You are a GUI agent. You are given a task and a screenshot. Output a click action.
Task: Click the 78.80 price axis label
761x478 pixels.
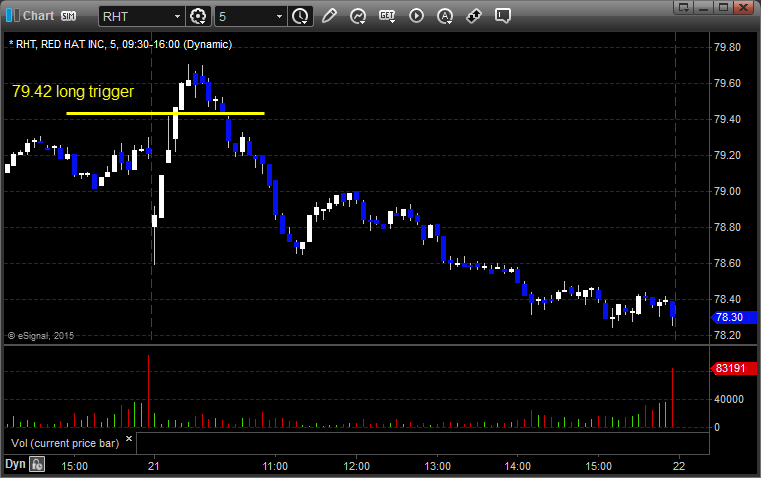point(728,227)
